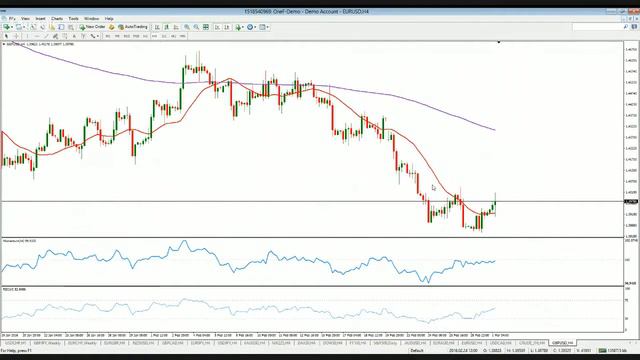Expand the Profiles dropdown arrow
This screenshot has width=640, height=360.
[x=24, y=27]
